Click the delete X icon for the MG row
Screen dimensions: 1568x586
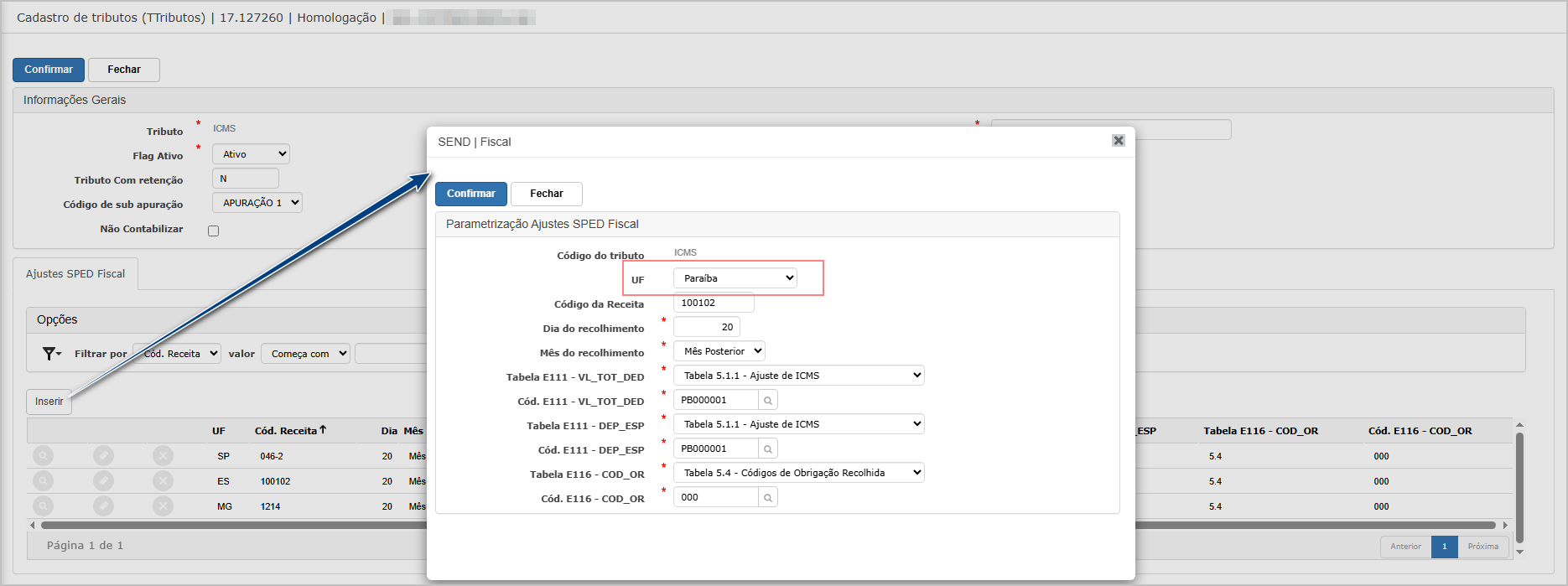[164, 506]
